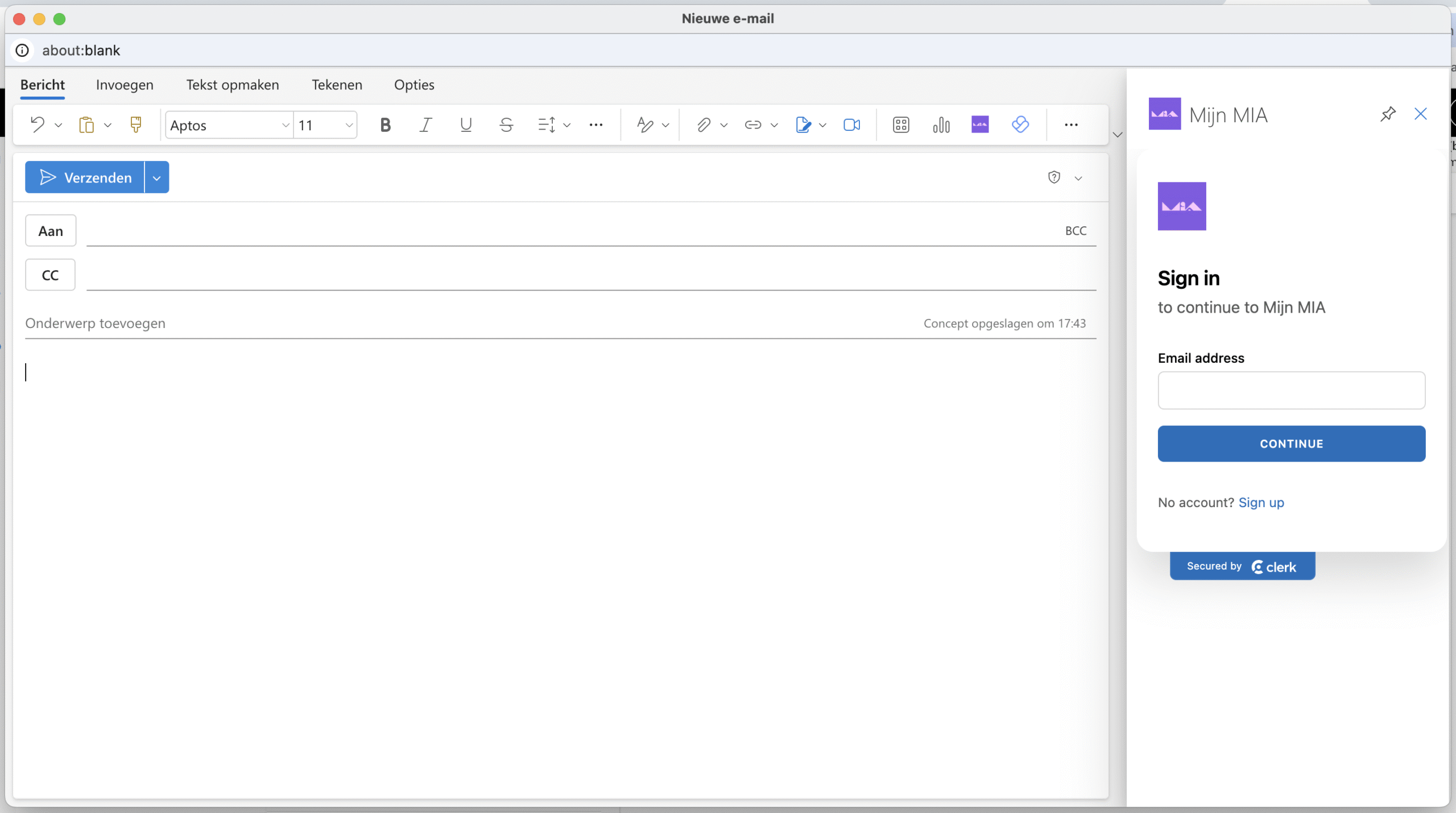Toggle underline formatting
The image size is (1456, 813).
pos(466,125)
